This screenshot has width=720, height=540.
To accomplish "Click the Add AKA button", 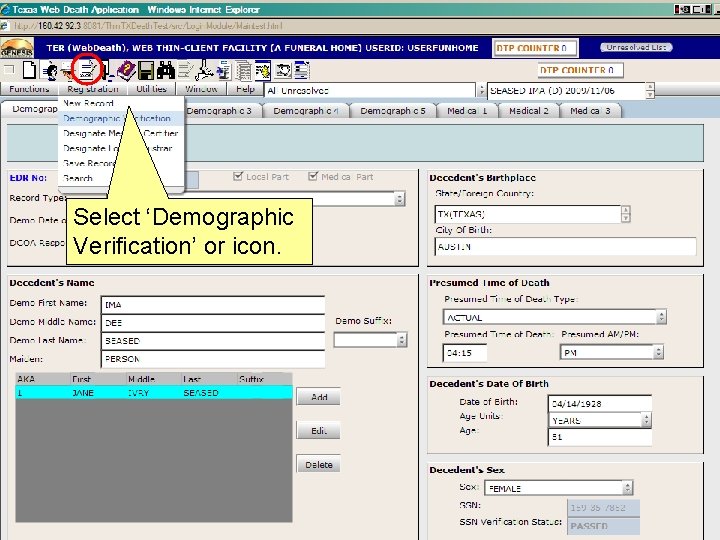I will tap(319, 397).
